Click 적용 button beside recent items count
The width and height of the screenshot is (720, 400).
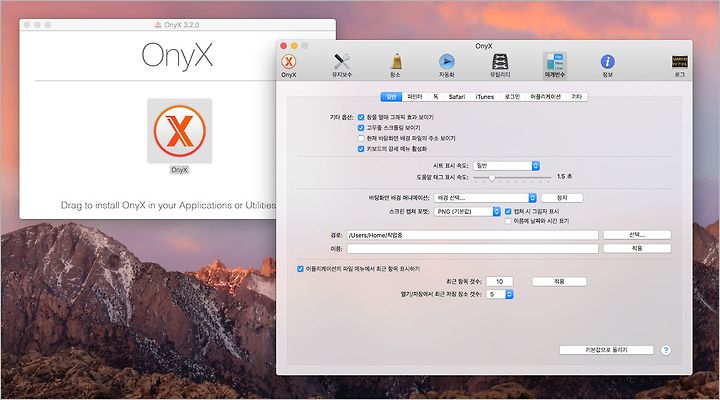(559, 282)
